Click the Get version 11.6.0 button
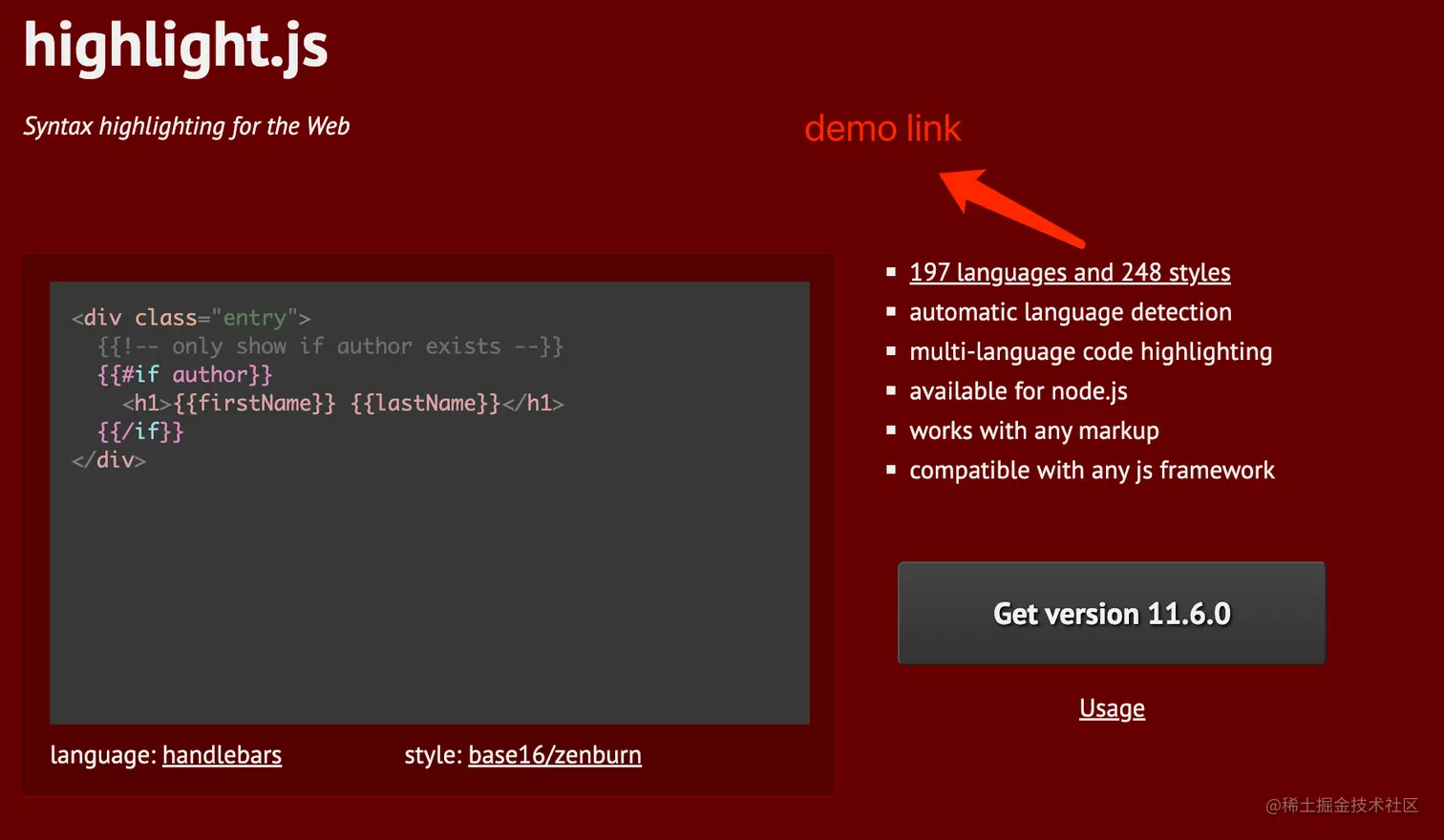Image resolution: width=1444 pixels, height=840 pixels. (1112, 613)
